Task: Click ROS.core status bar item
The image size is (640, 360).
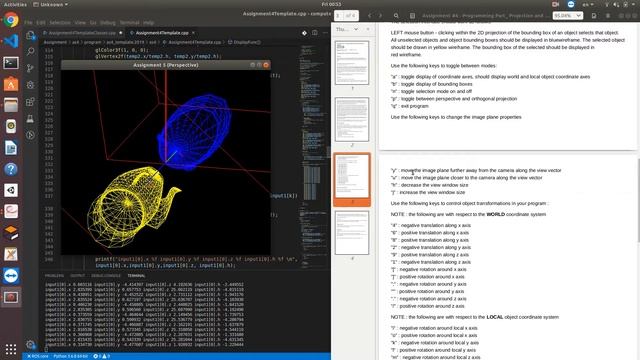Action: tap(38, 356)
